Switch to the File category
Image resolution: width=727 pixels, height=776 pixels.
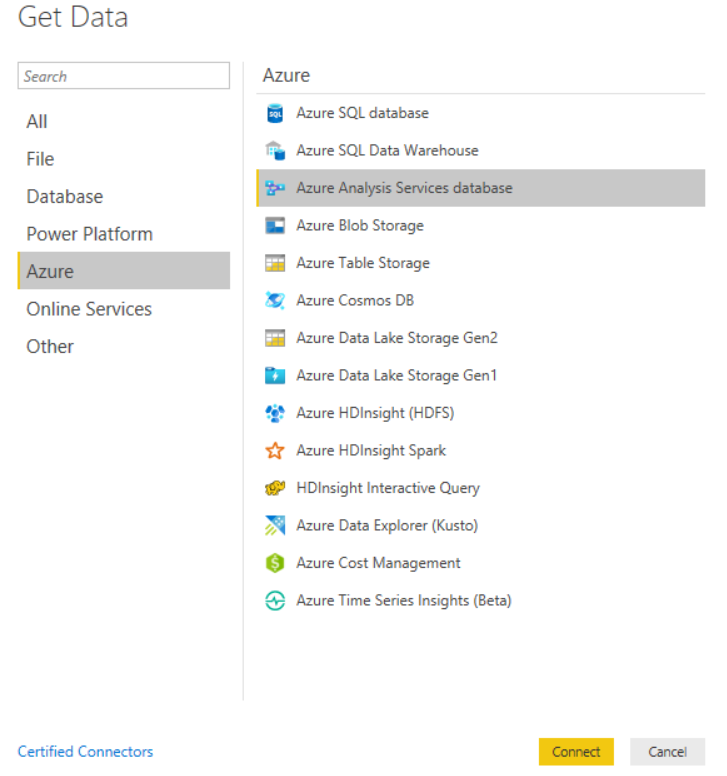[124, 159]
